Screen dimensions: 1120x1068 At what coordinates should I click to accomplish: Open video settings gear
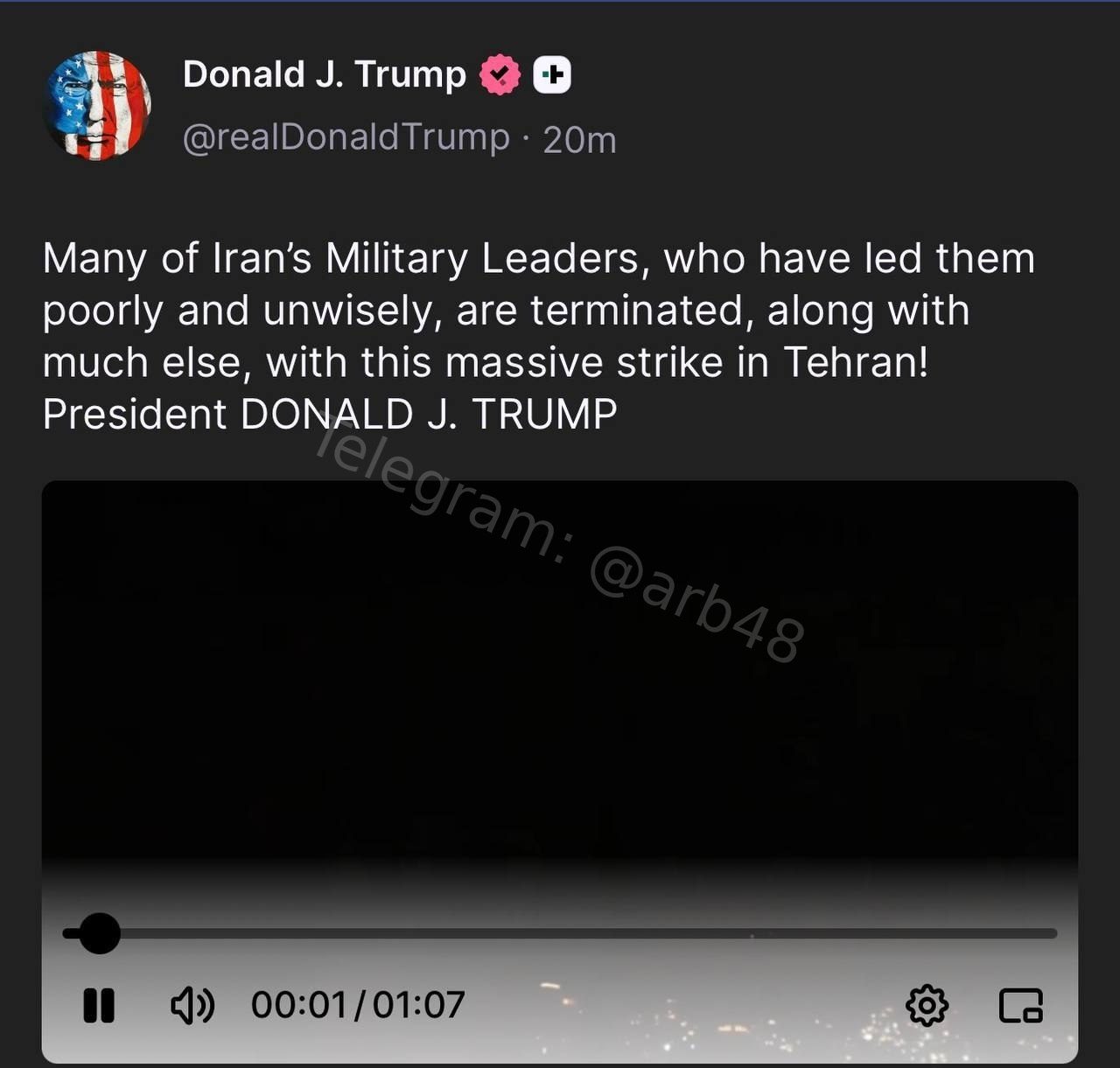coord(927,1006)
